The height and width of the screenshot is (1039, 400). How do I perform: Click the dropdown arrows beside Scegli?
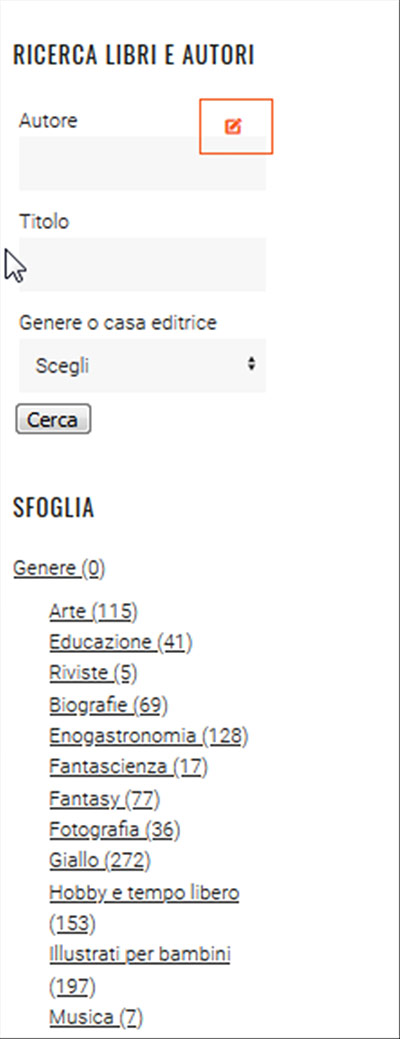coord(251,364)
